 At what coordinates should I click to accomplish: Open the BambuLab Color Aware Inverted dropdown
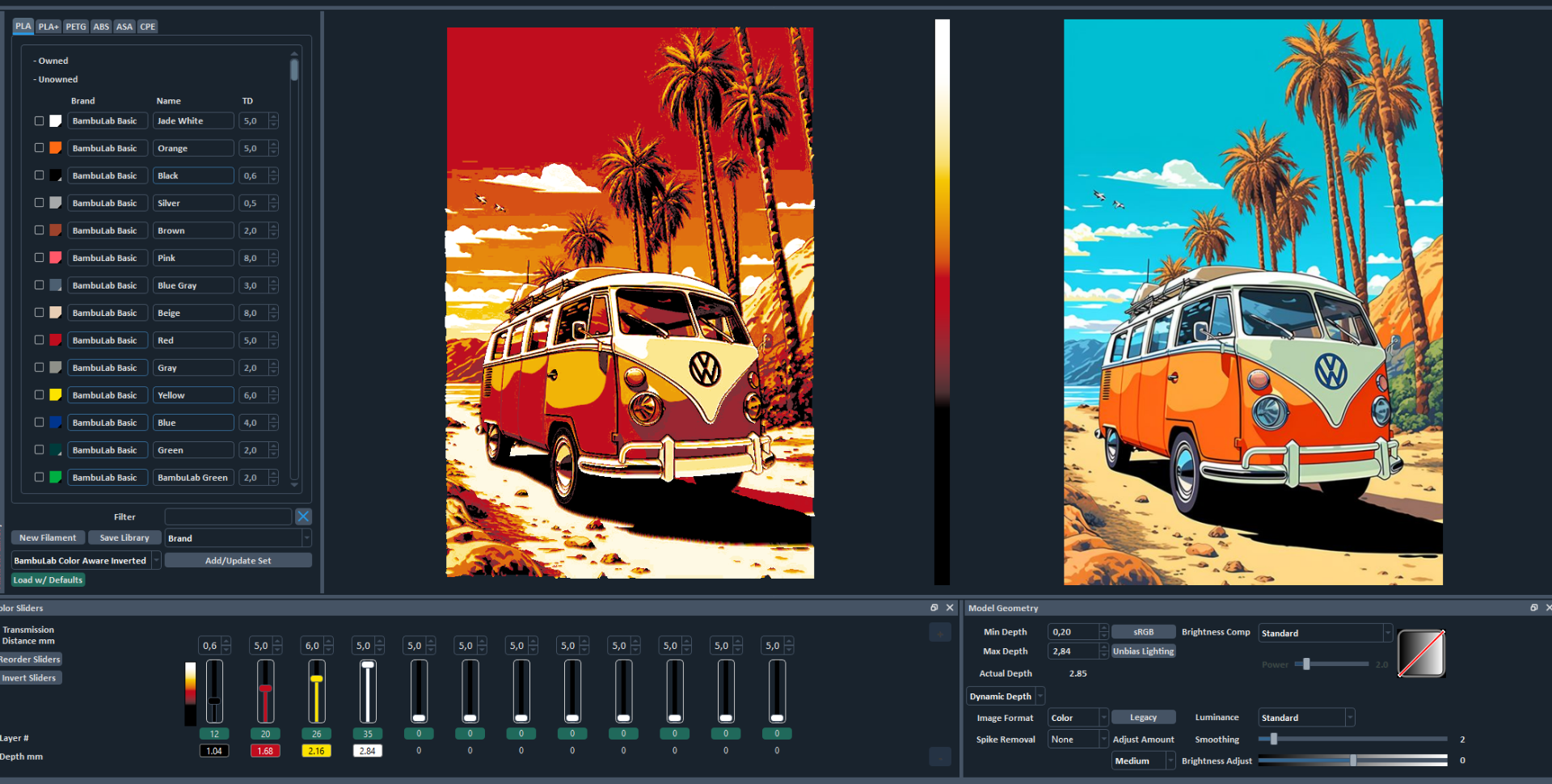(x=86, y=561)
